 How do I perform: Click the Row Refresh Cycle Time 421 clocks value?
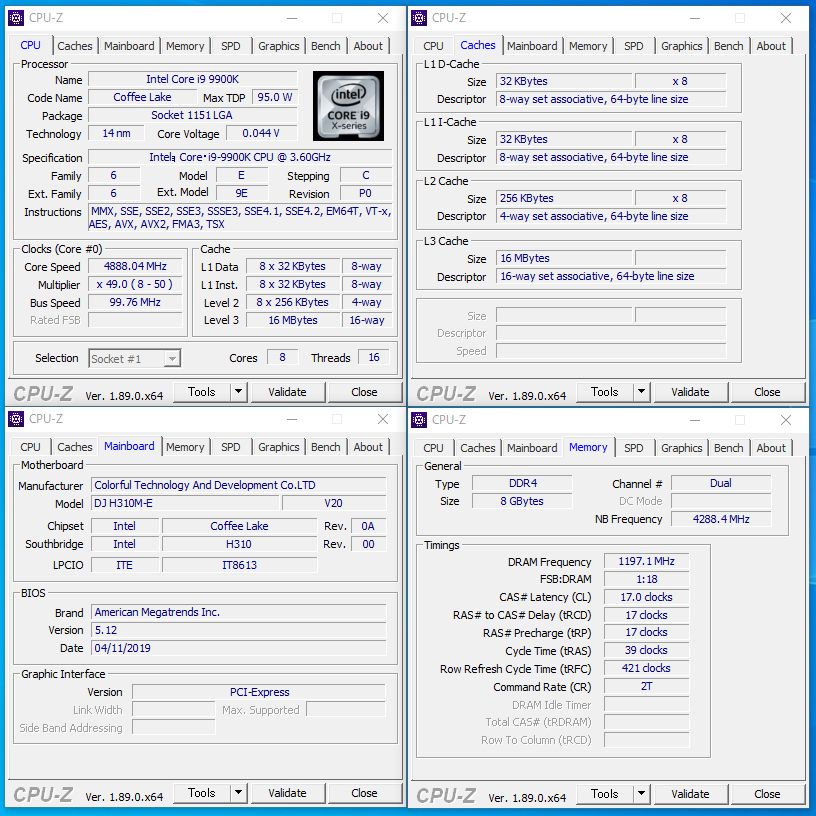point(646,668)
